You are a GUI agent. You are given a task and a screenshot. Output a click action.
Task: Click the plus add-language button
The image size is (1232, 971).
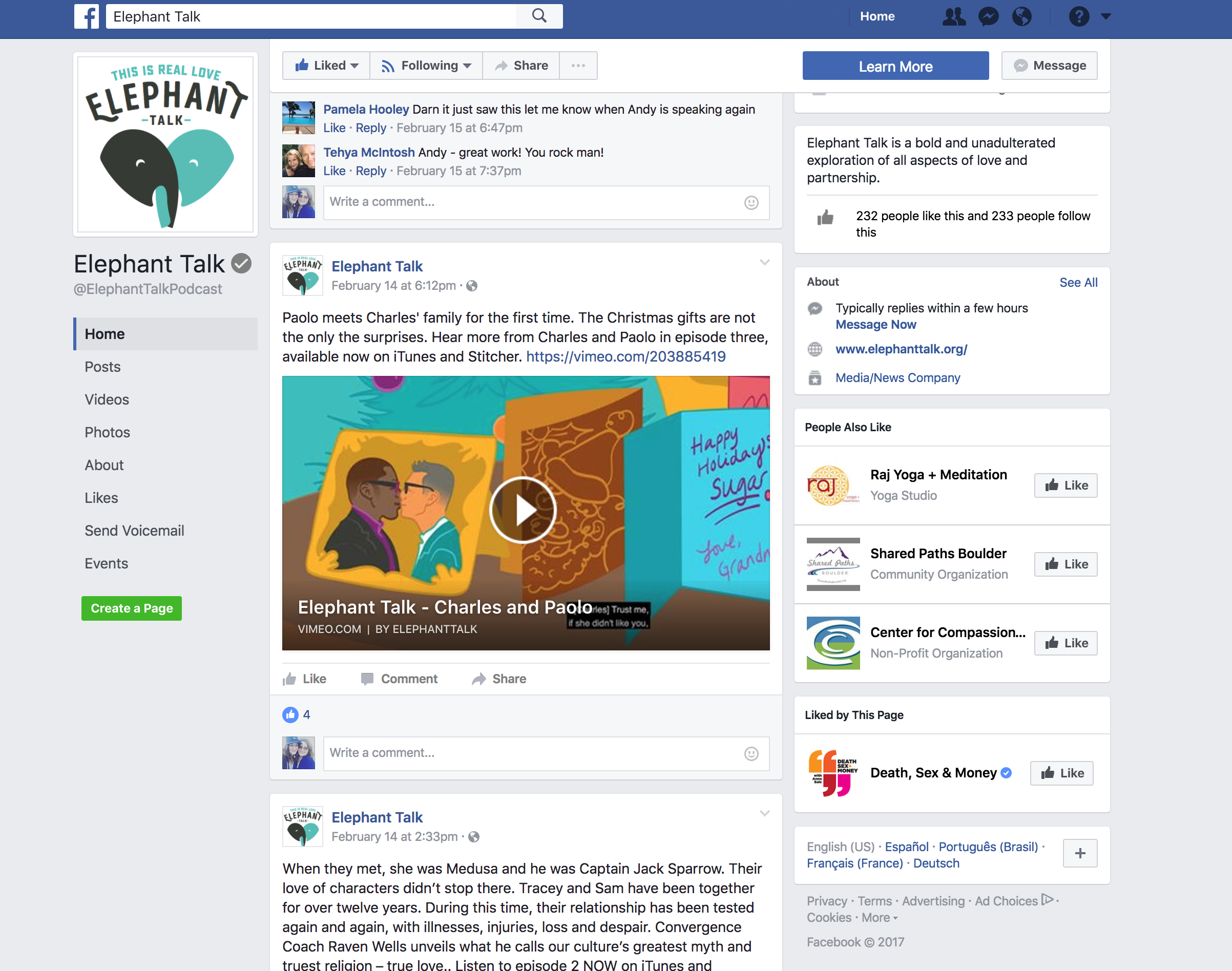(1080, 853)
